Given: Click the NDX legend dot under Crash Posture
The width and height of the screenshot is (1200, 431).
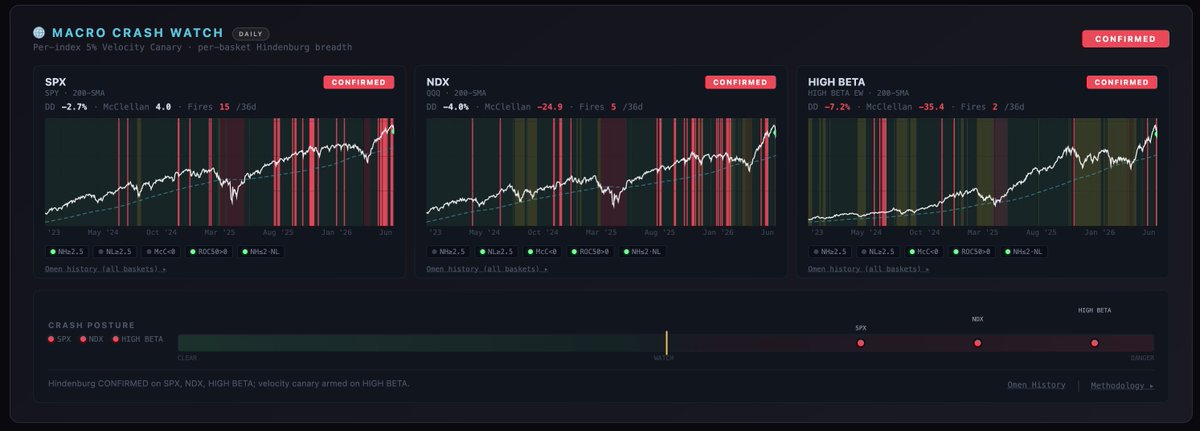Looking at the screenshot, I should point(82,339).
